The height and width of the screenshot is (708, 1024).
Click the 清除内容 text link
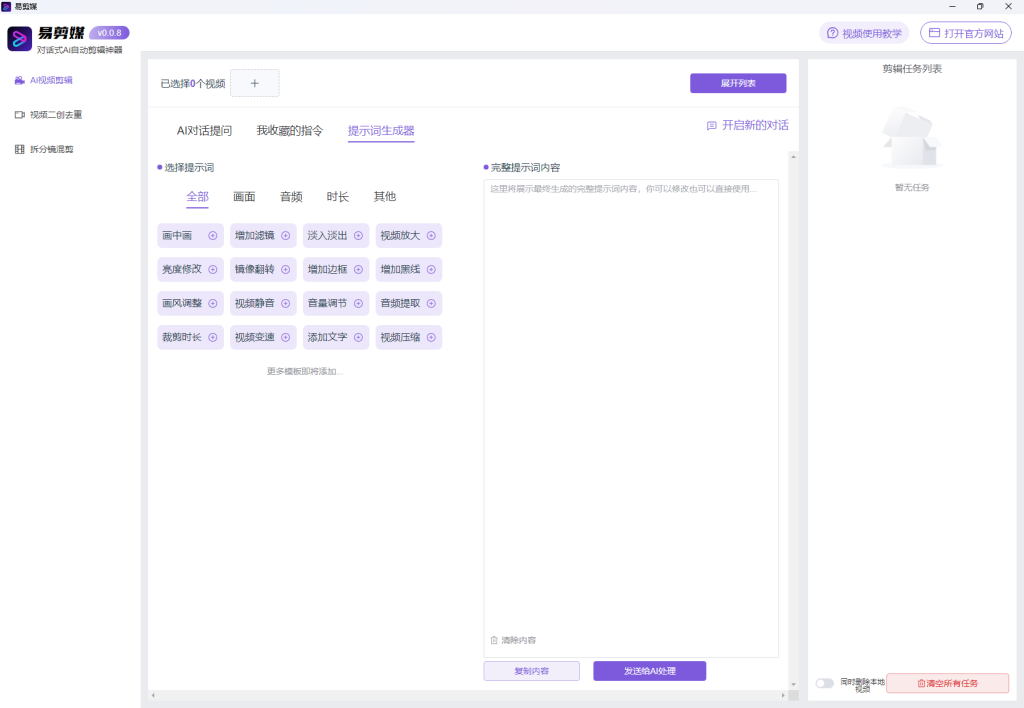519,640
